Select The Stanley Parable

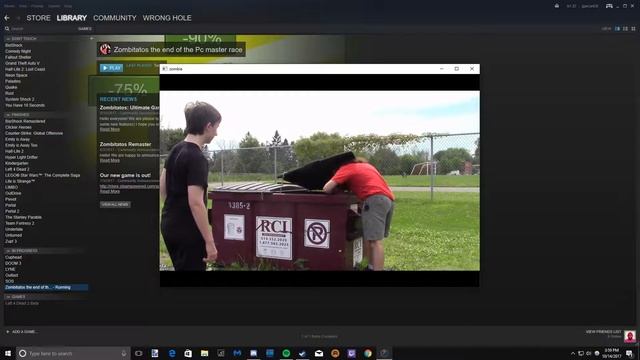(x=23, y=217)
